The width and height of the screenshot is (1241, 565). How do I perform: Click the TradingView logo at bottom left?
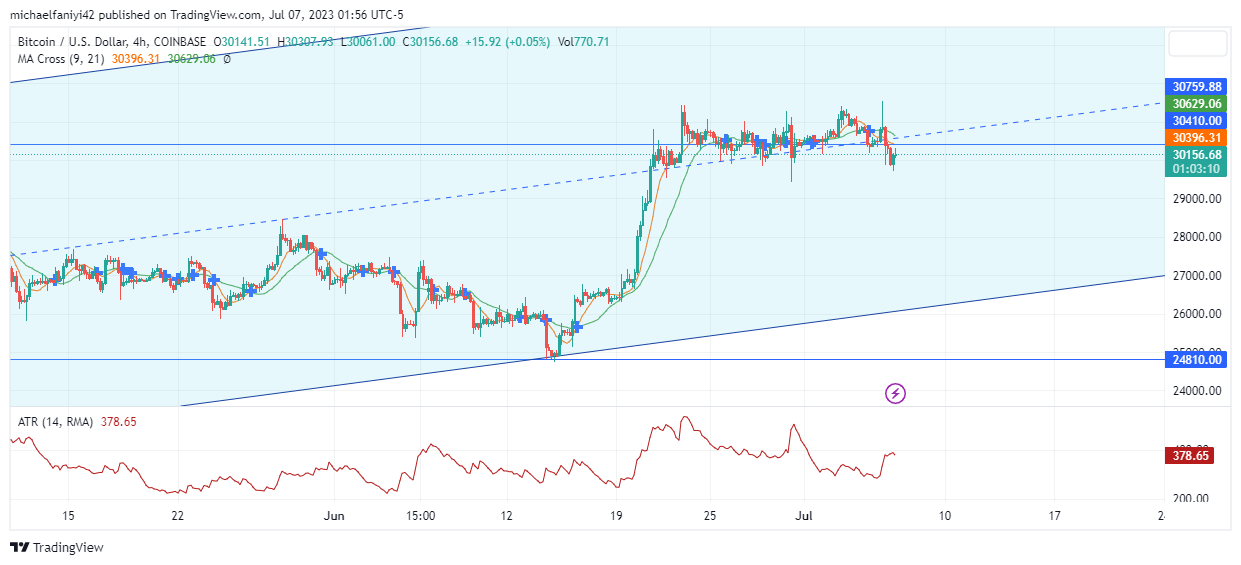click(57, 547)
